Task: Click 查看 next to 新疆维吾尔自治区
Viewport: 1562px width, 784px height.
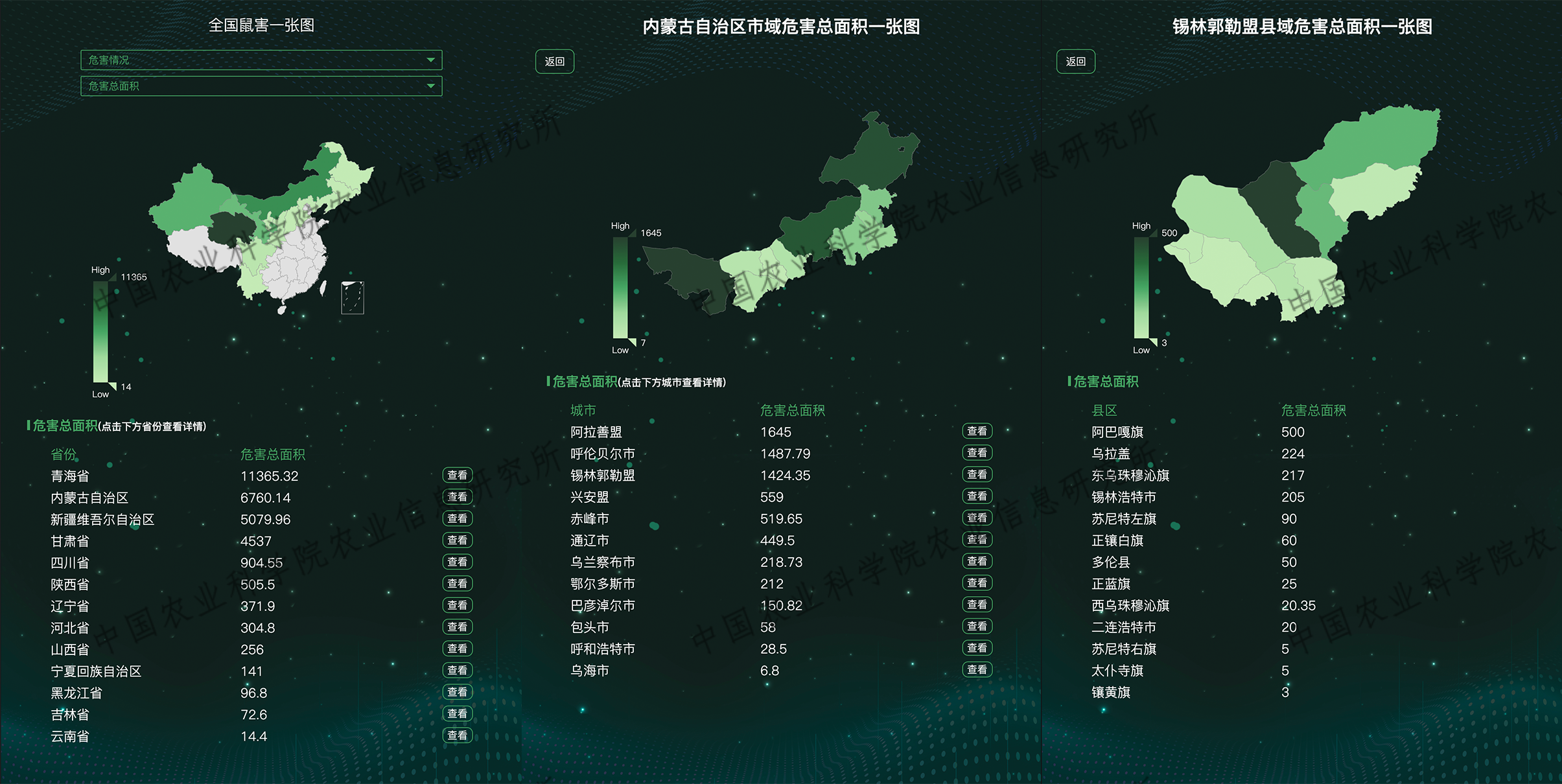Action: coord(457,518)
